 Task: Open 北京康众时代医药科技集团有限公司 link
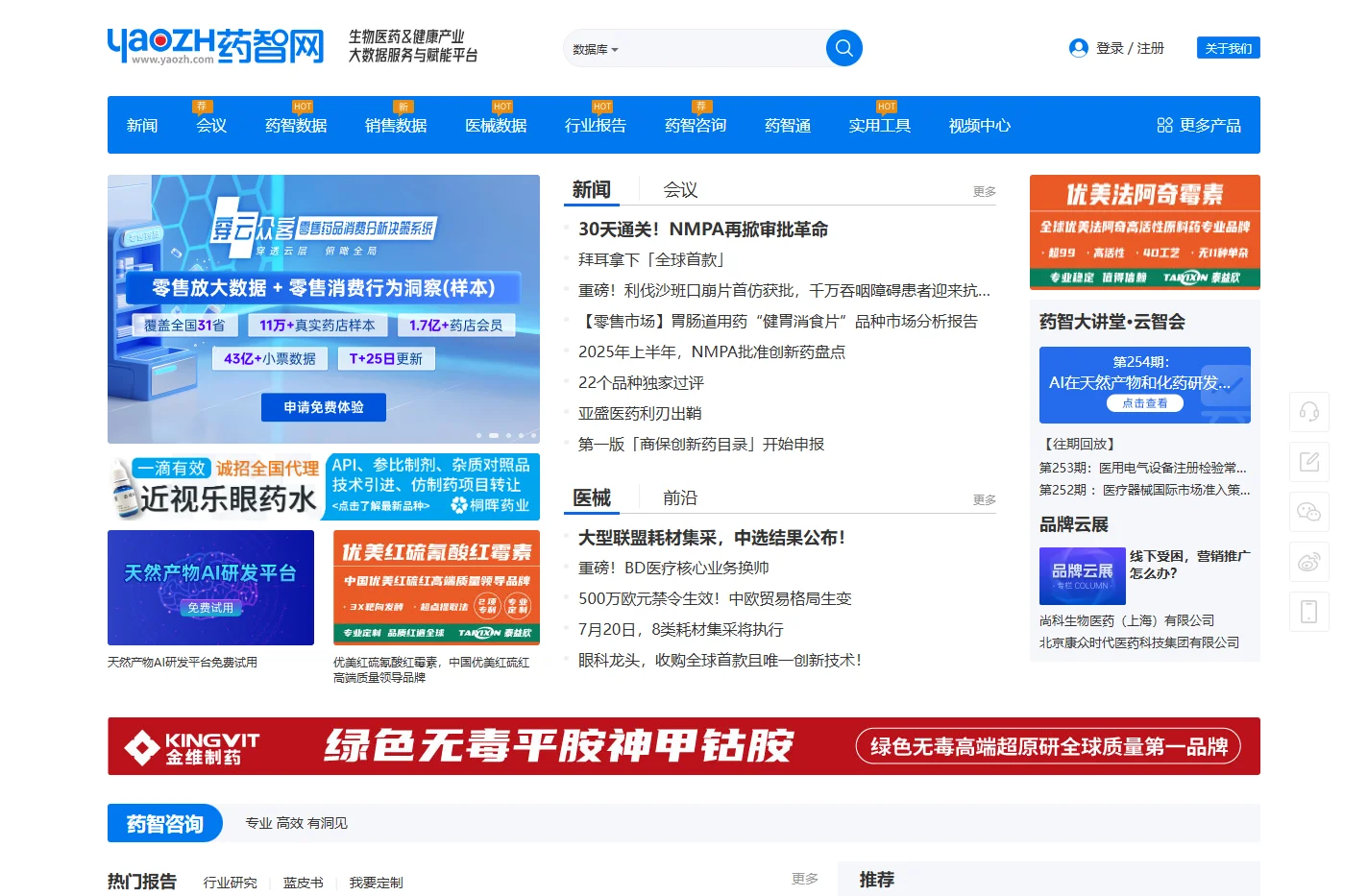(1139, 643)
